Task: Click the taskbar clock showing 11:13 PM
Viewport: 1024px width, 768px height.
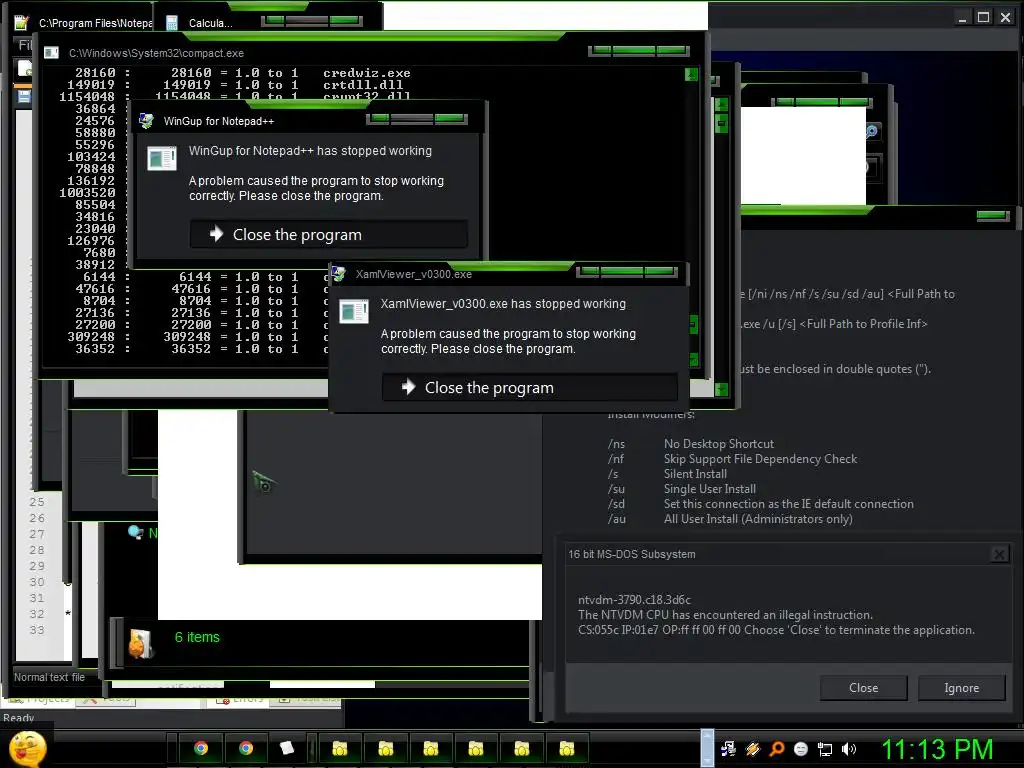Action: point(937,749)
